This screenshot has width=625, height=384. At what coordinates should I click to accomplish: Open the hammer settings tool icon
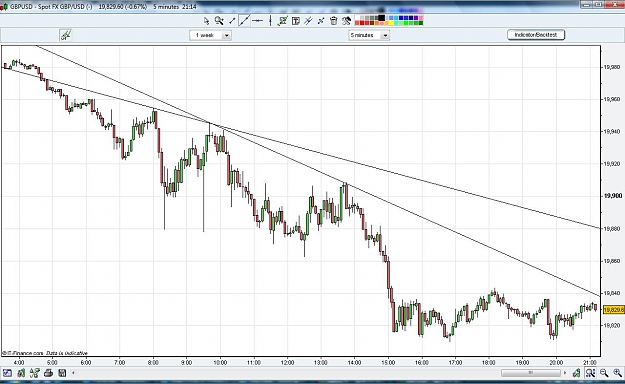[x=346, y=21]
